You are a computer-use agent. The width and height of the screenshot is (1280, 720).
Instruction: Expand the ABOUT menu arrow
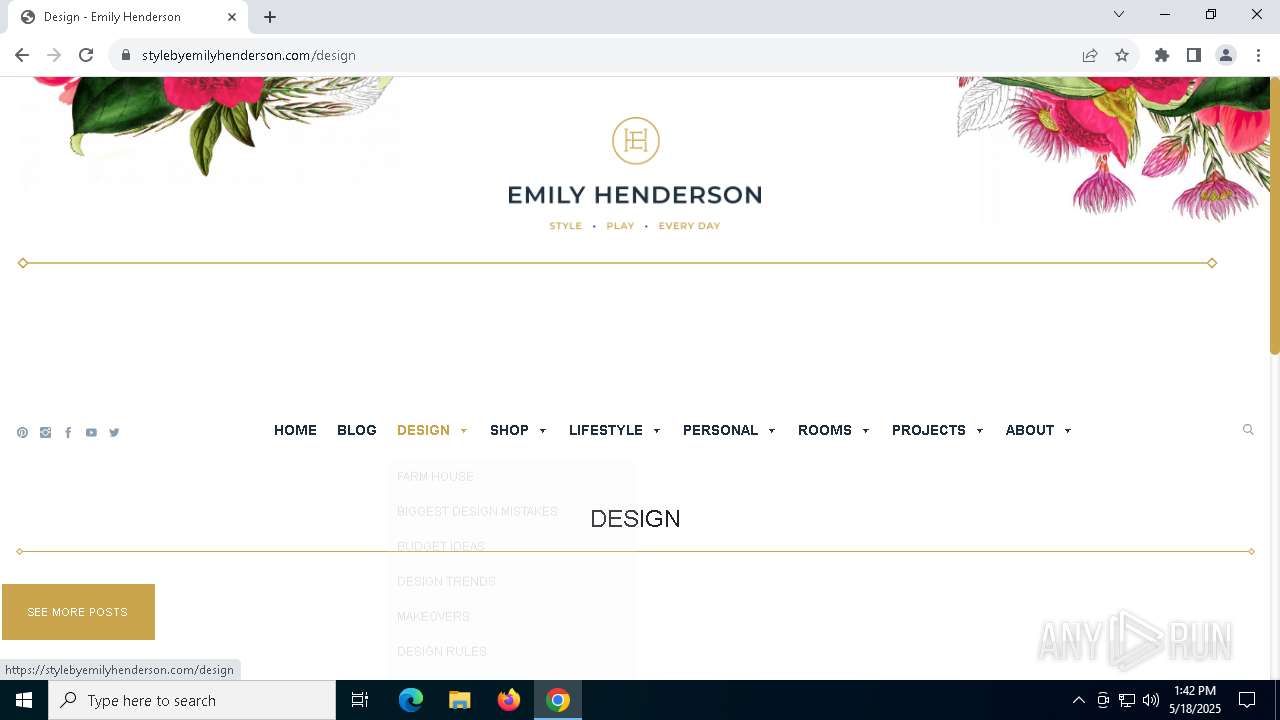(x=1068, y=431)
